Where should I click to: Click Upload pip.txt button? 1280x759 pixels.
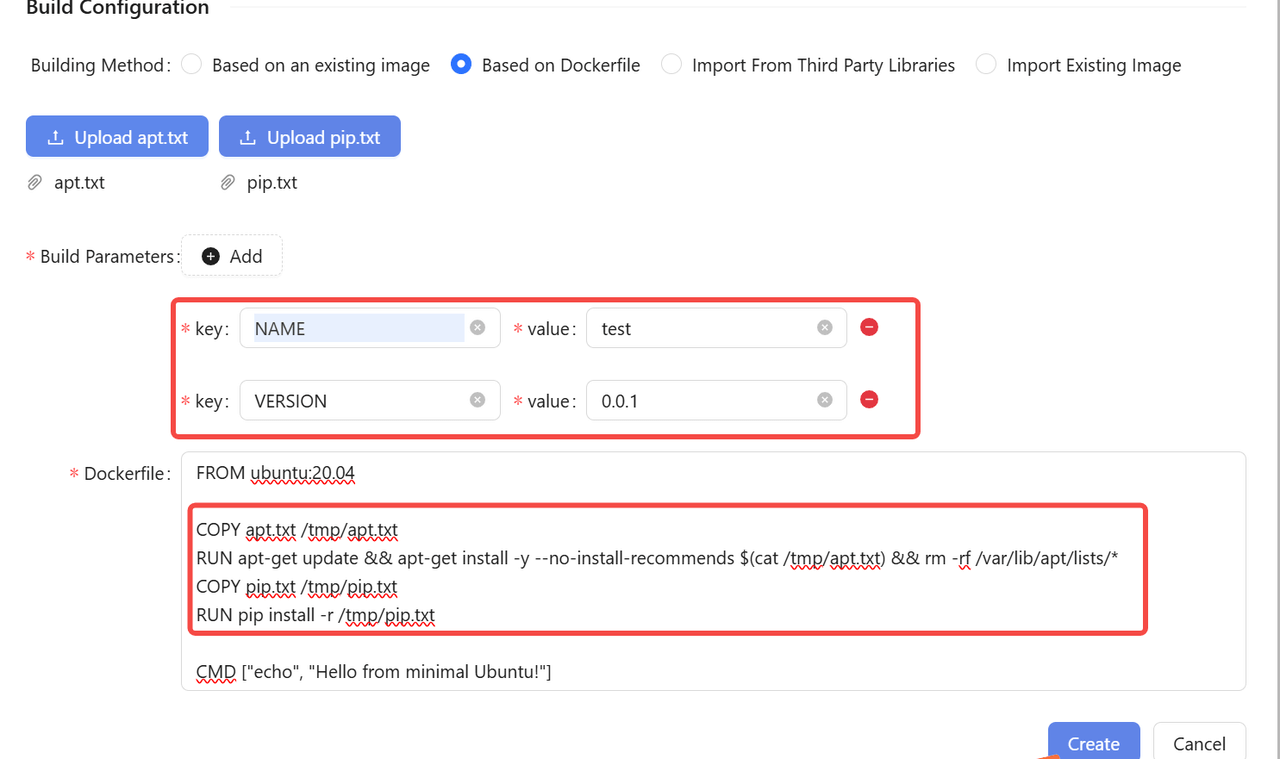310,137
